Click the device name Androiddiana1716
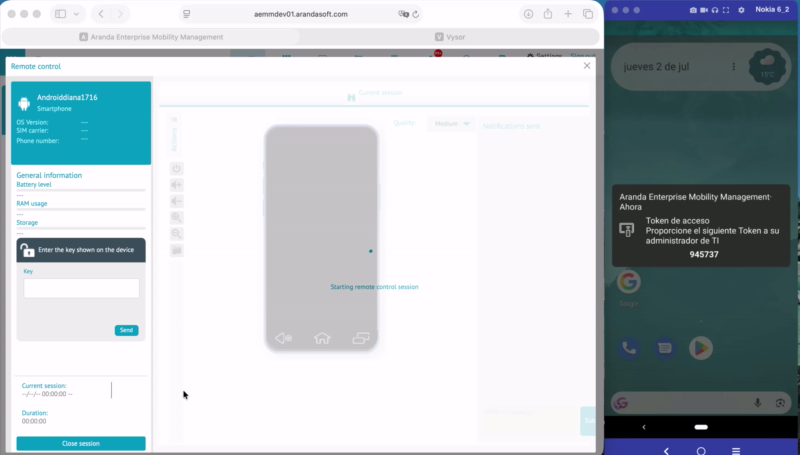800x455 pixels. (x=67, y=97)
